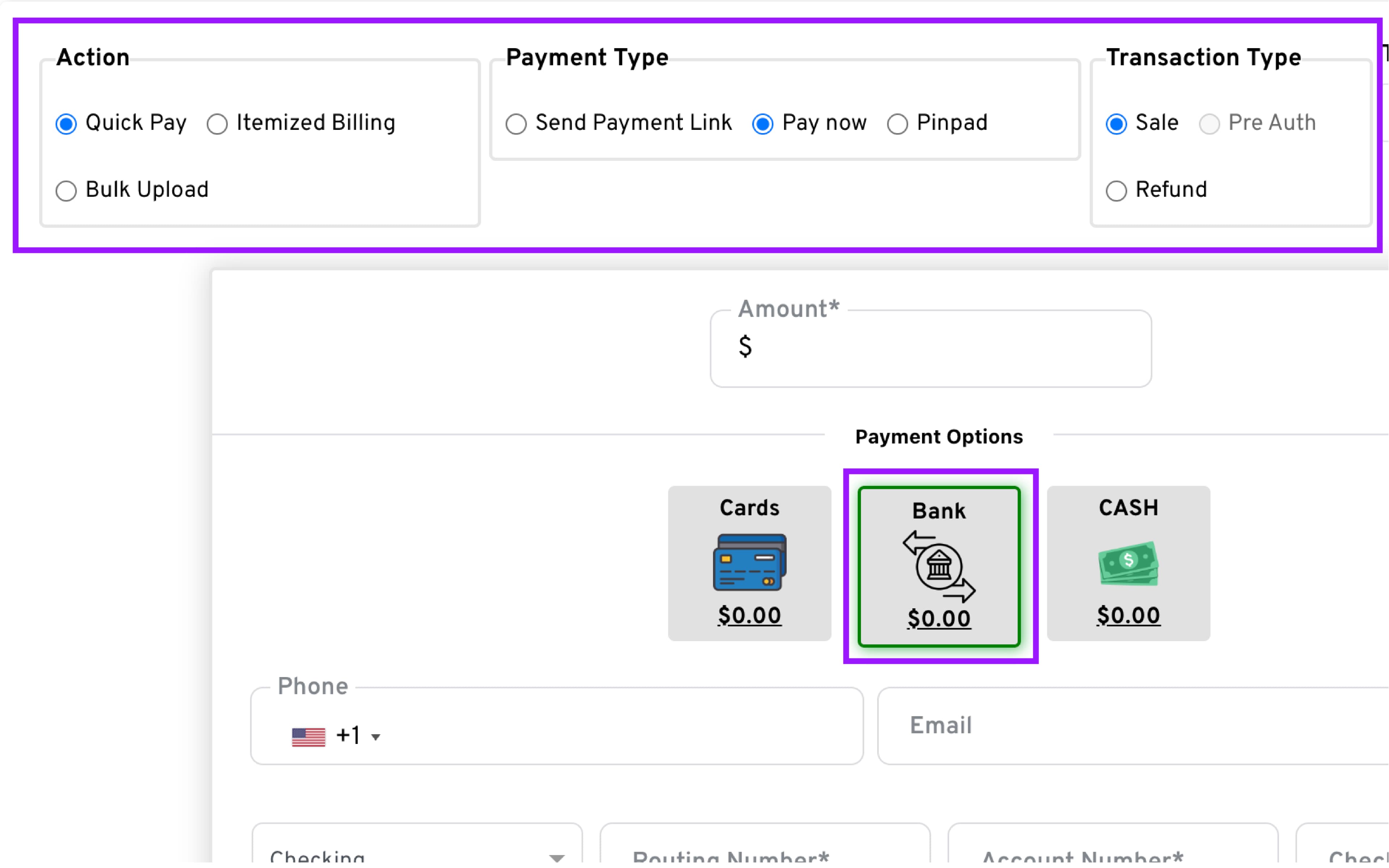Select Pay now payment type
This screenshot has width=1389, height=868.
[763, 124]
